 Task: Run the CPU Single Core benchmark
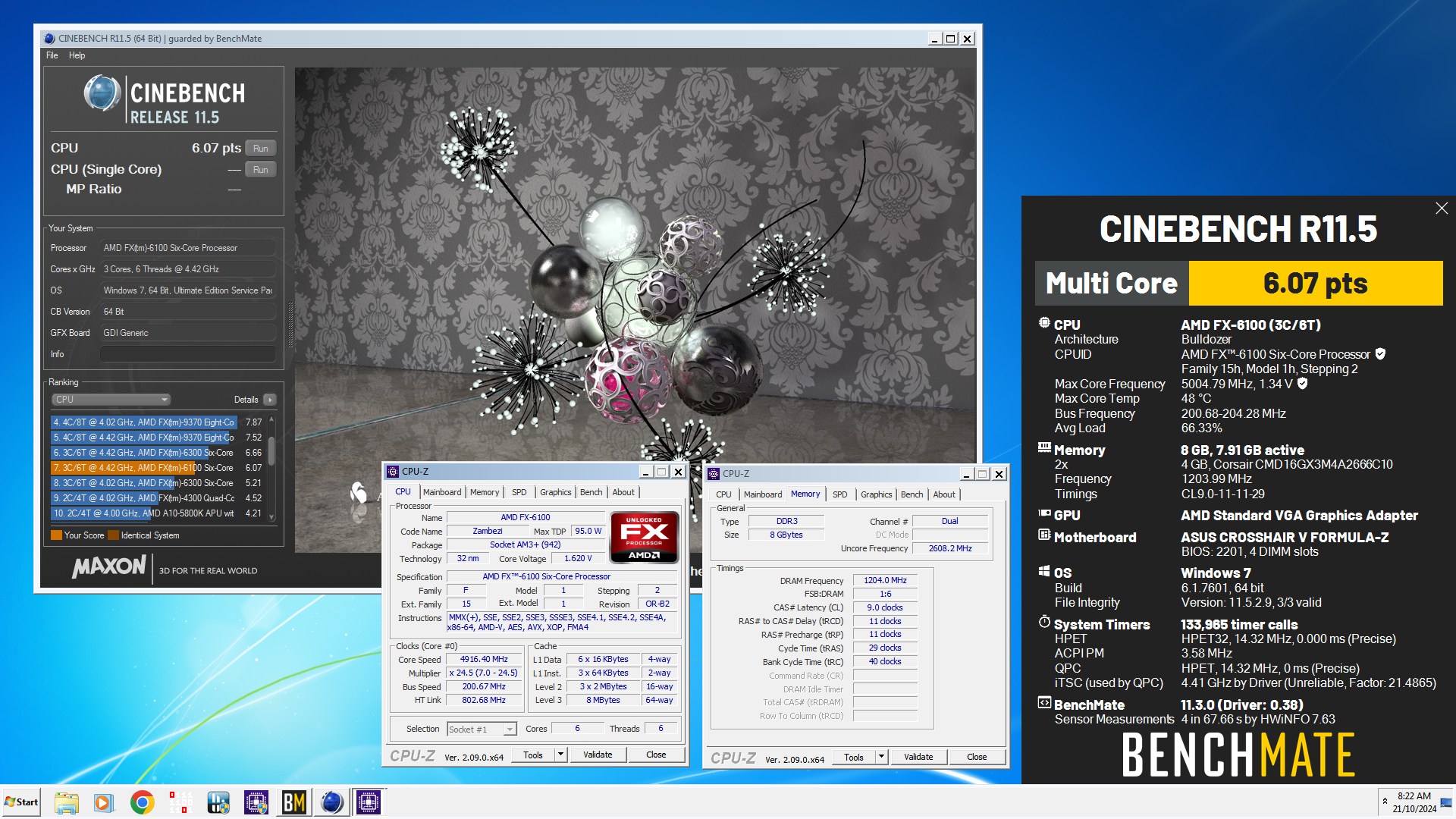tap(261, 170)
